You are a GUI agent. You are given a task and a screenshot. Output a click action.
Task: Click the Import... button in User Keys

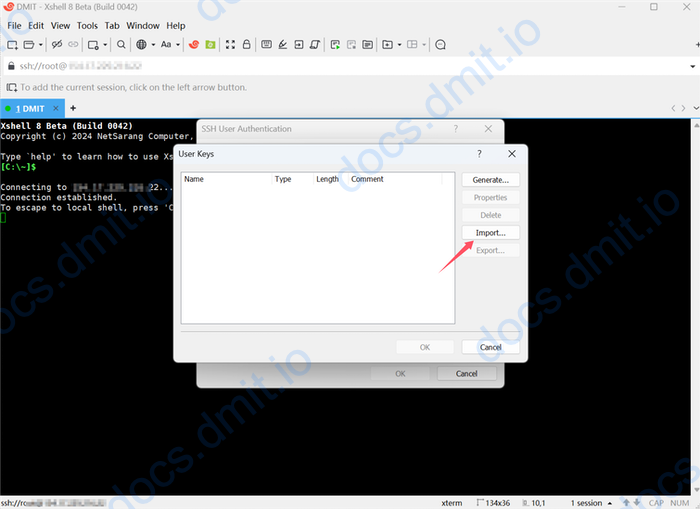point(490,233)
